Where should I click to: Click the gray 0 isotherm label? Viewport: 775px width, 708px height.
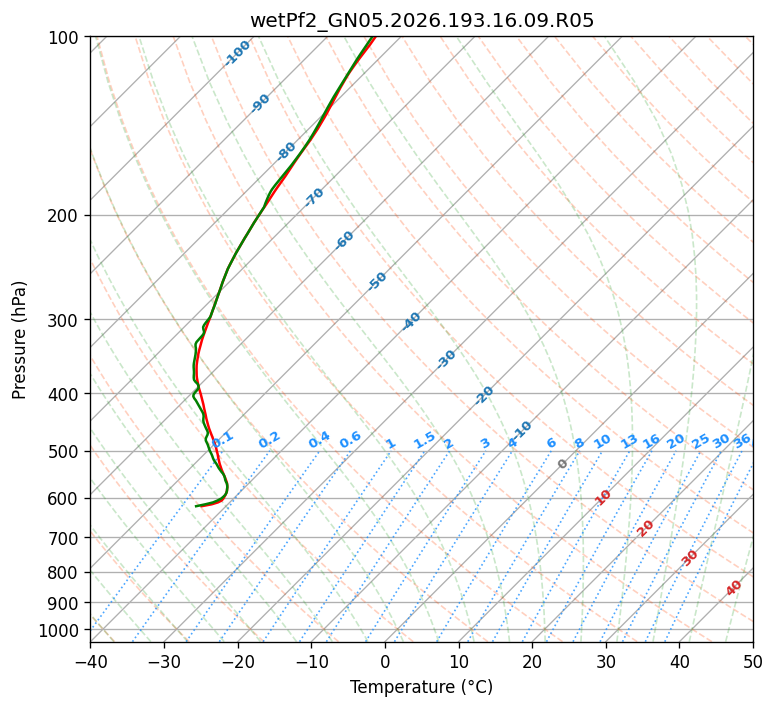(x=562, y=464)
